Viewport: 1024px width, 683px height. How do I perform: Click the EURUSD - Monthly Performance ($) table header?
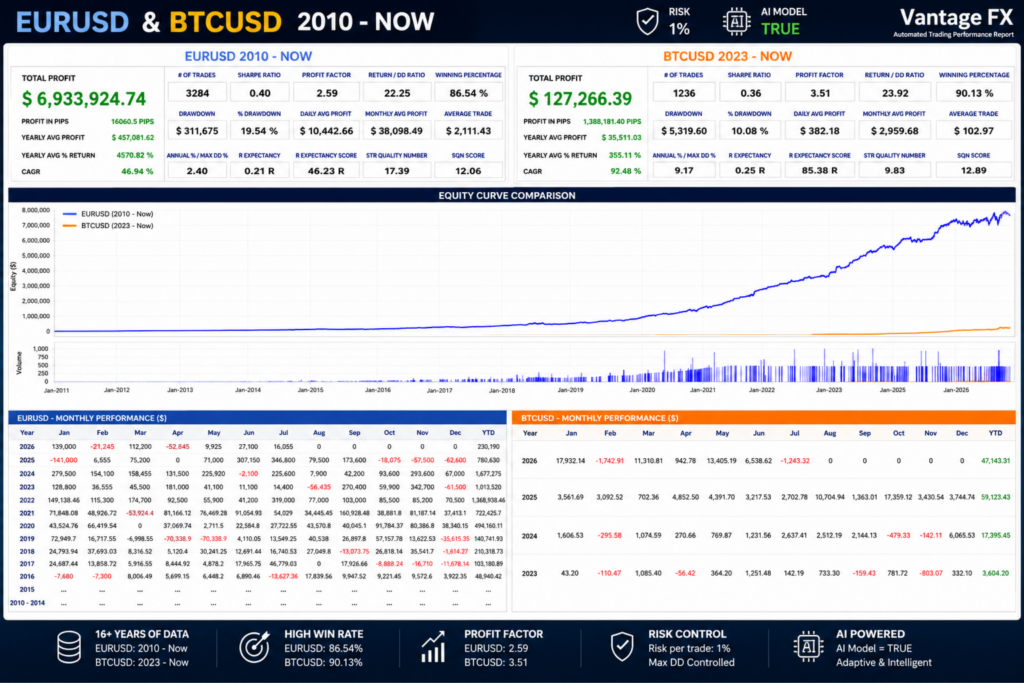257,418
